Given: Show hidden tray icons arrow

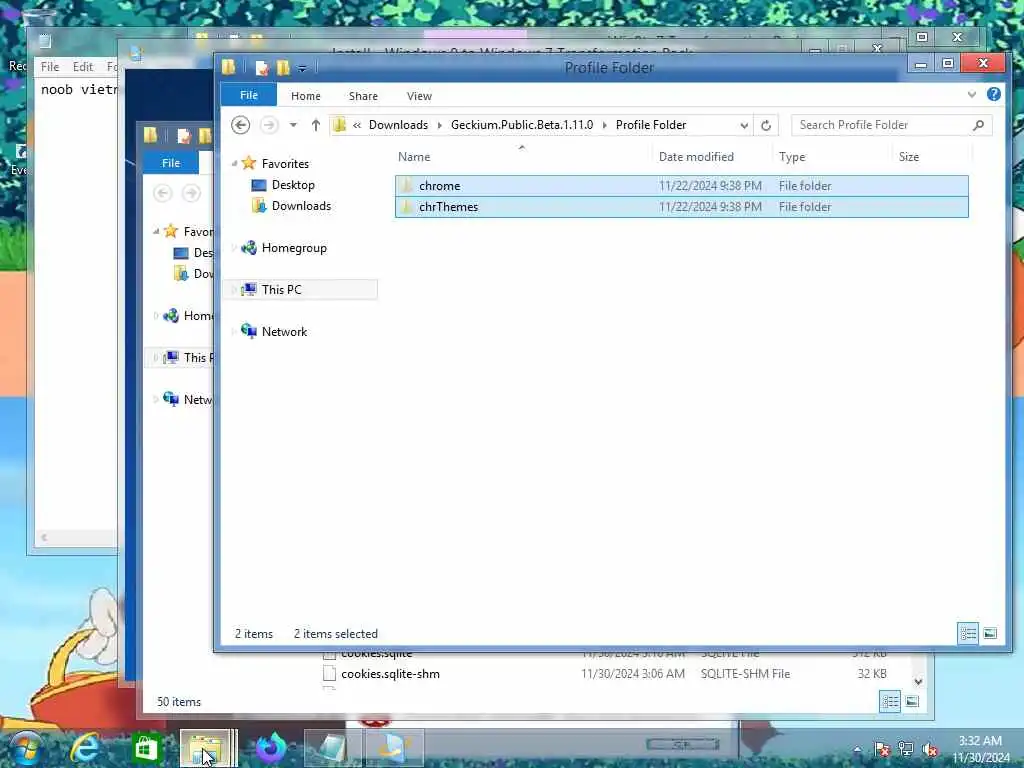Looking at the screenshot, I should [857, 749].
